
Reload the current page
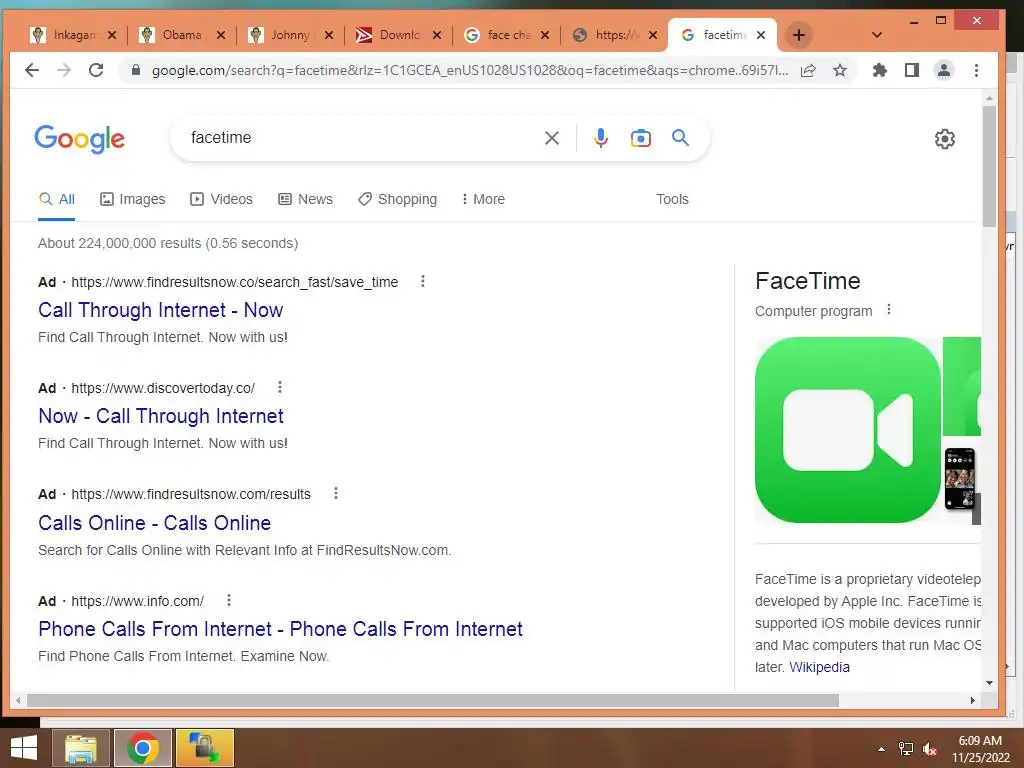point(96,70)
